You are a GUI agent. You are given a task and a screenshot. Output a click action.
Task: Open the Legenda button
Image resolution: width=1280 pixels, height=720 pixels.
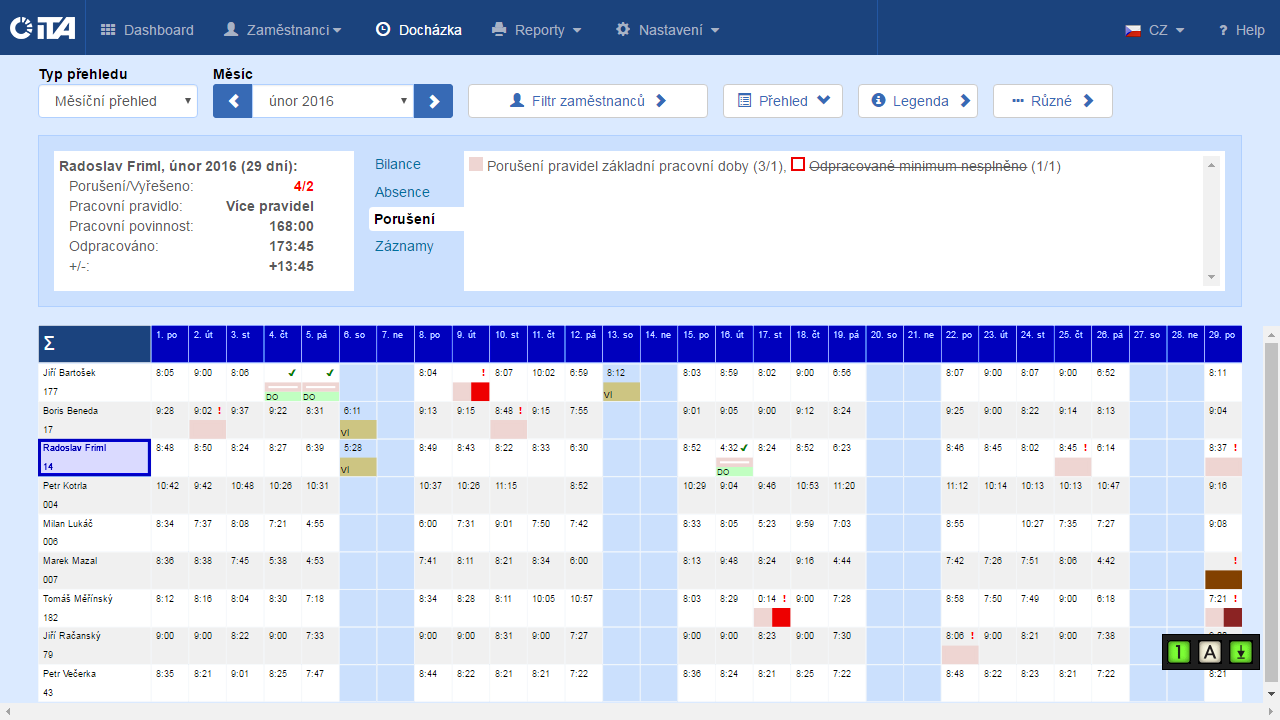click(917, 101)
